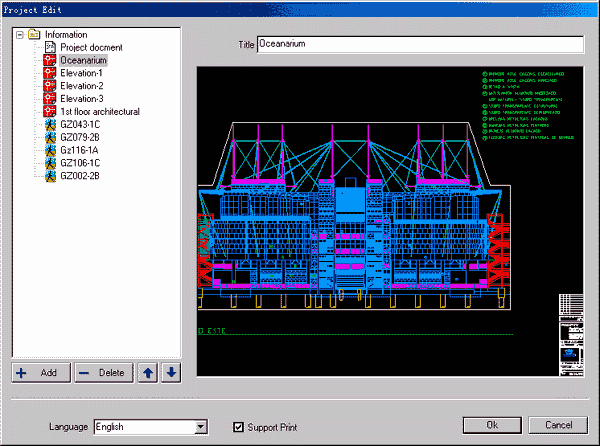Move item down with arrow button
The image size is (600, 446).
pyautogui.click(x=171, y=373)
